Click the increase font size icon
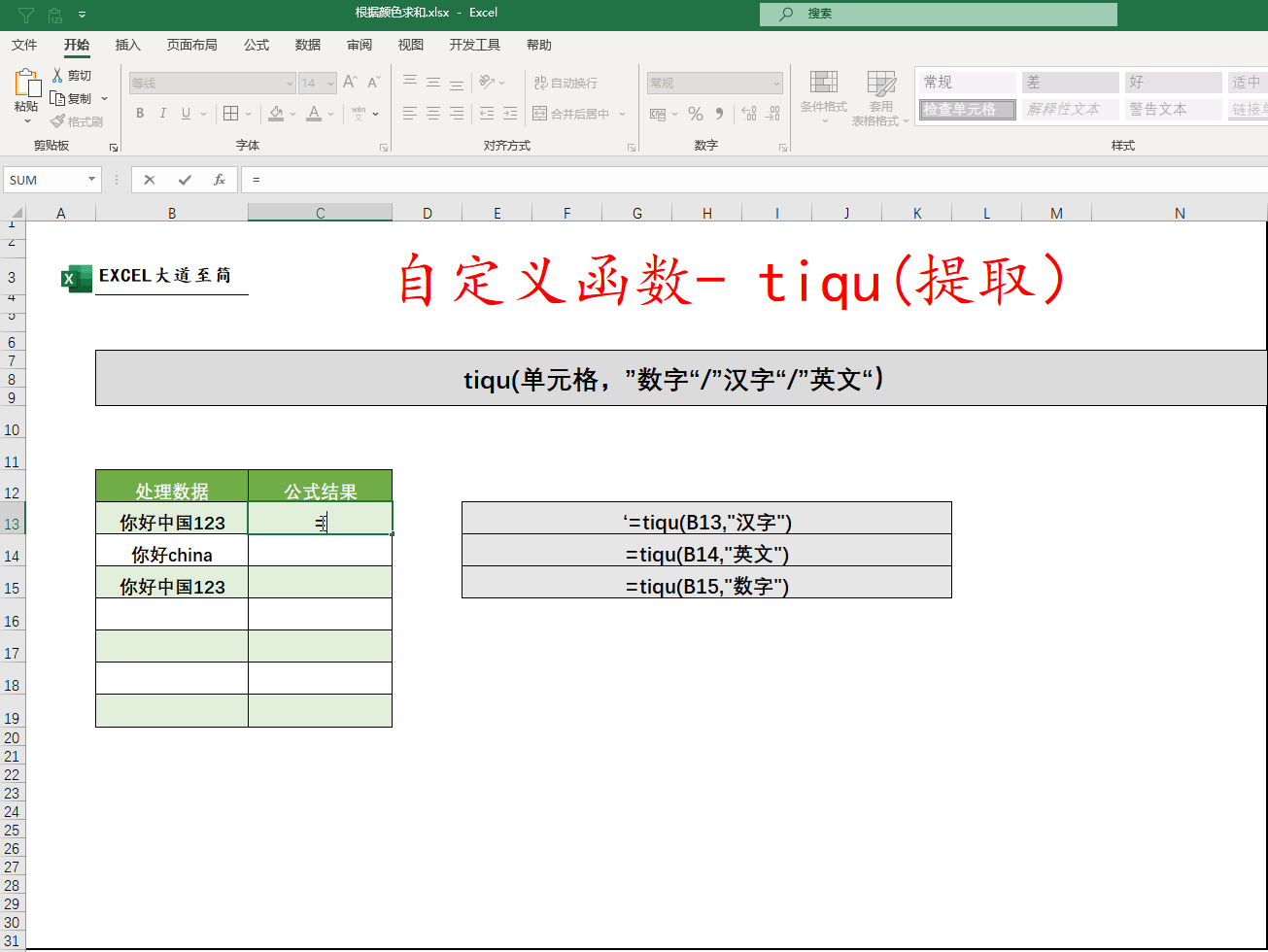Screen dimensions: 1268x952 point(350,83)
